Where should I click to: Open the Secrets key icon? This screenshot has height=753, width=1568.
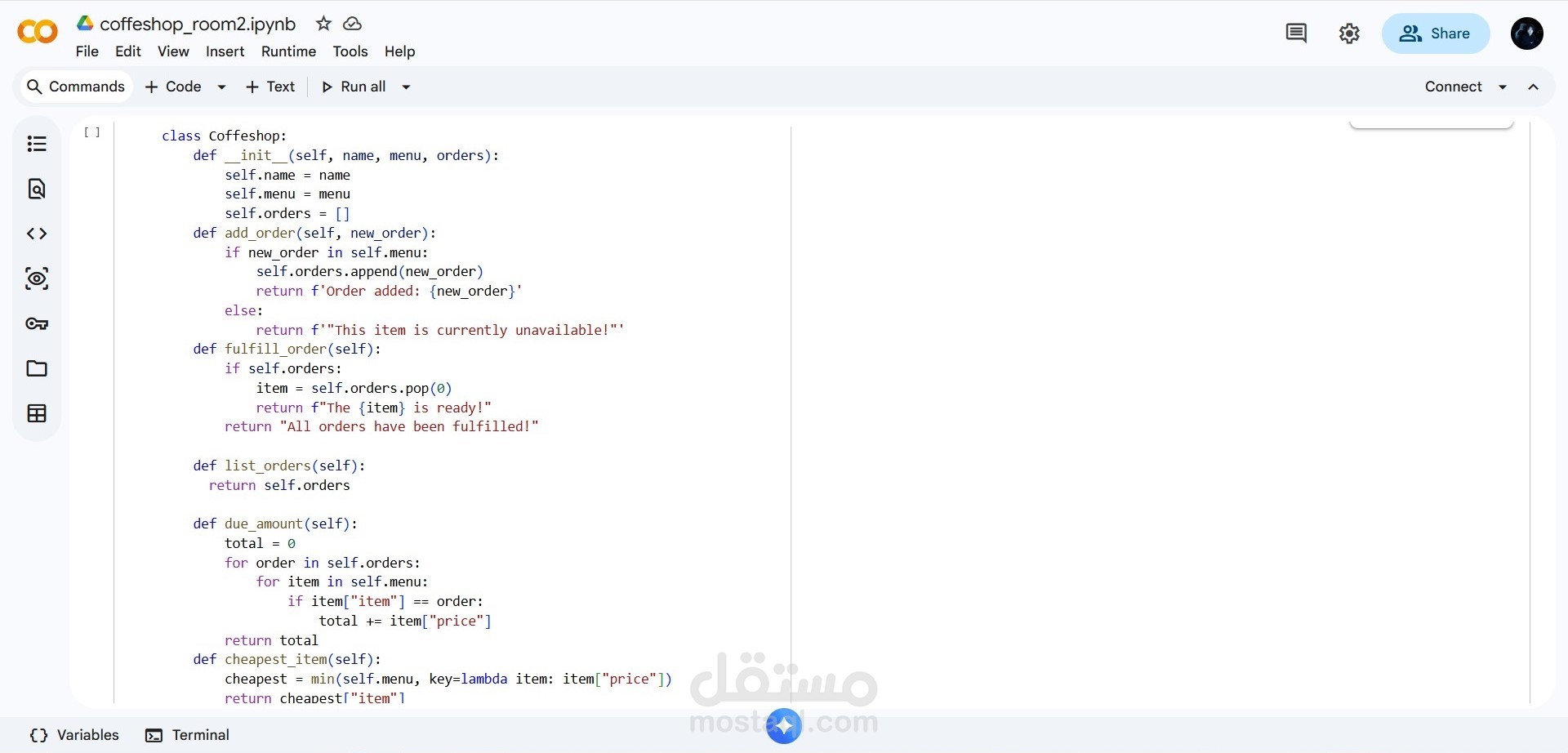[x=37, y=323]
